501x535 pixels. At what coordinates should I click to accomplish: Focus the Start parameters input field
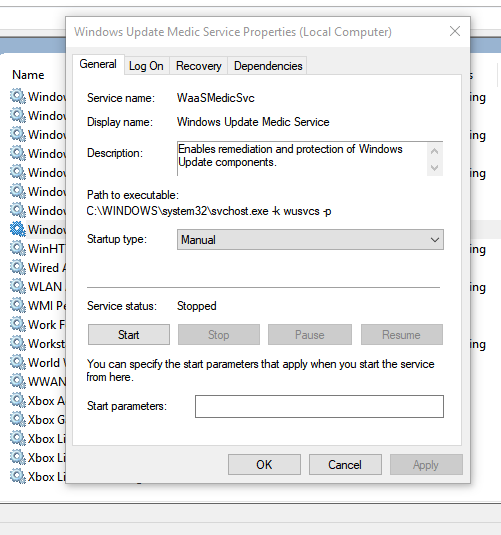coord(319,406)
